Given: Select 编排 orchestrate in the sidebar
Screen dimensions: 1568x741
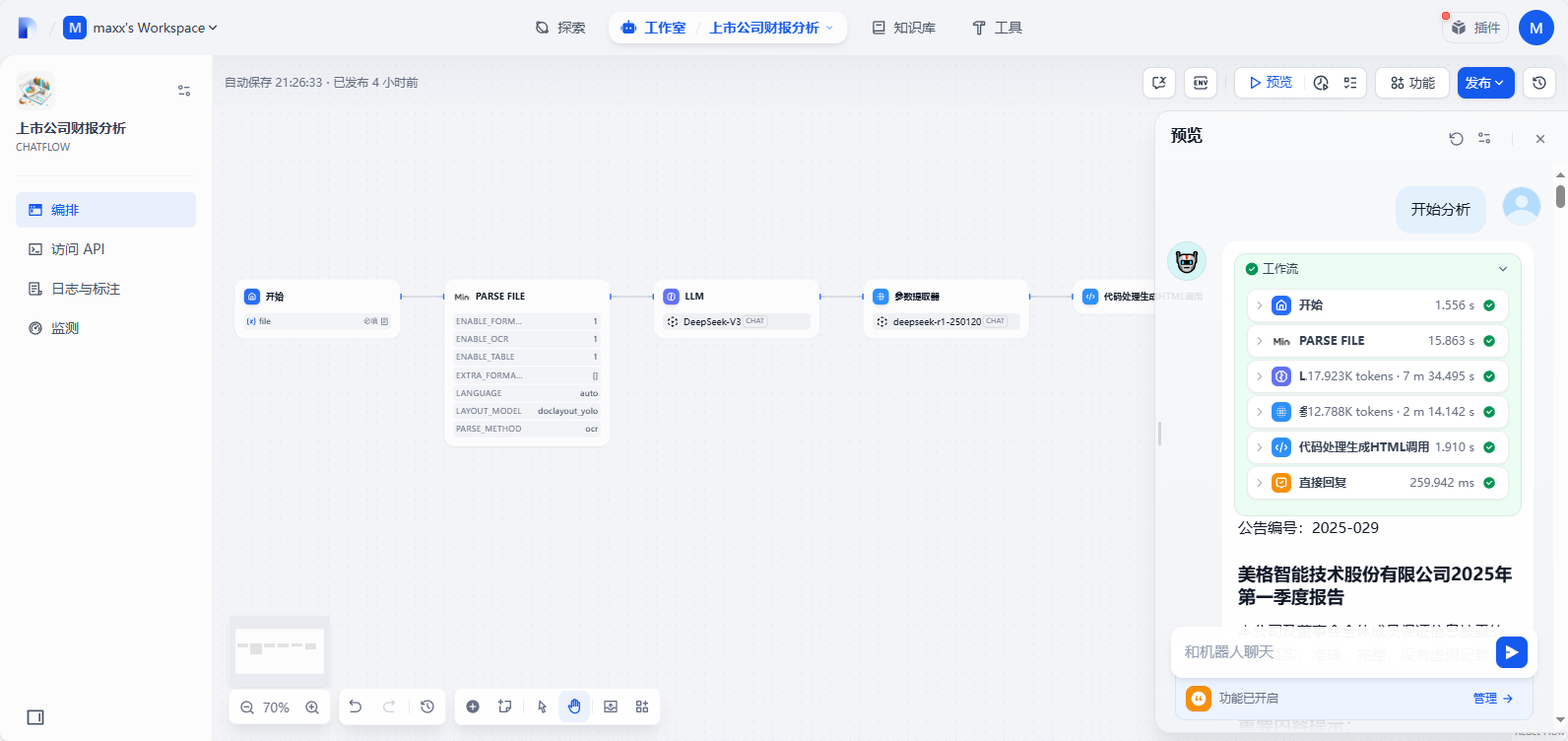Looking at the screenshot, I should coord(105,210).
